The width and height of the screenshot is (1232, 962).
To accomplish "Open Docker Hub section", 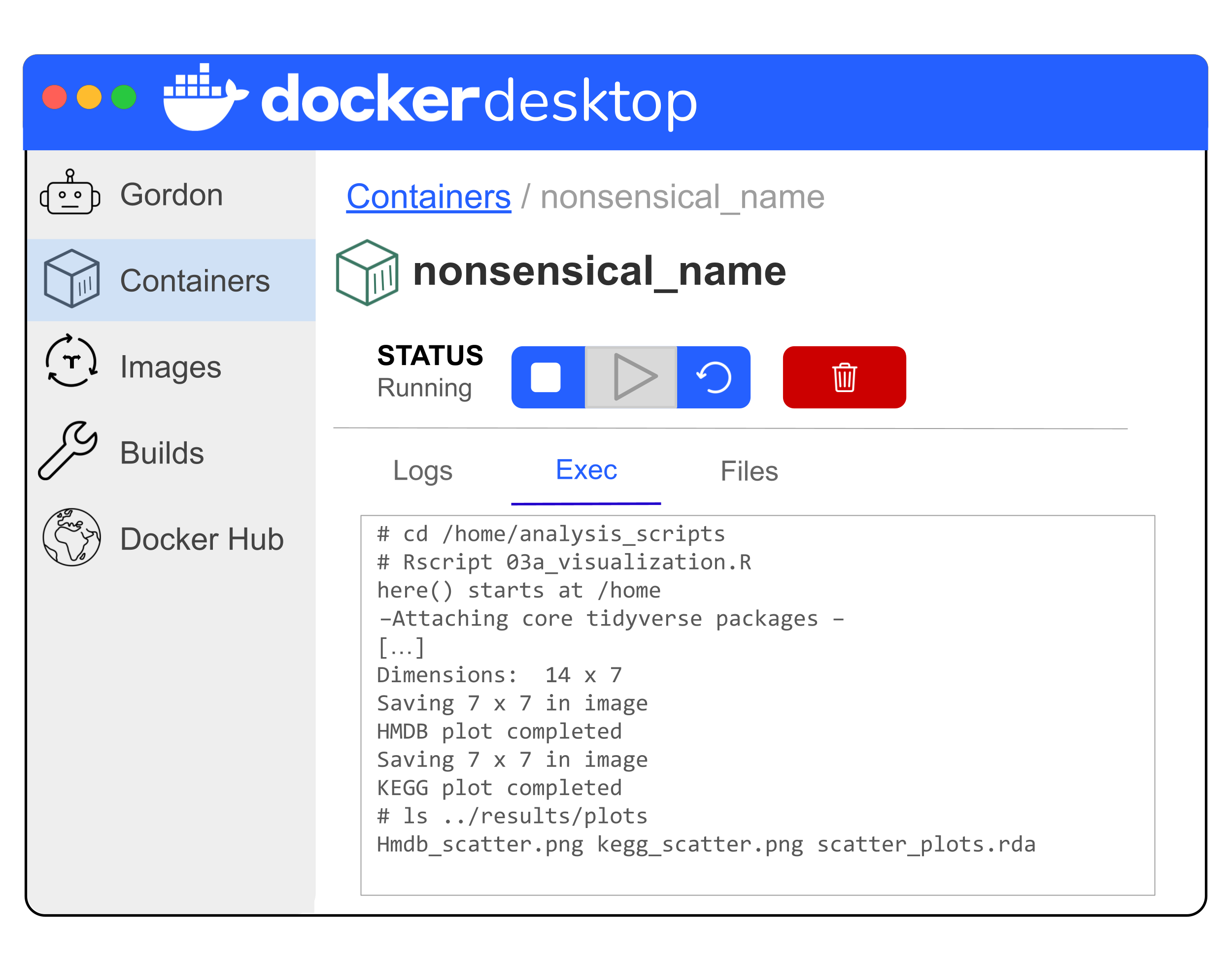I will pos(202,539).
